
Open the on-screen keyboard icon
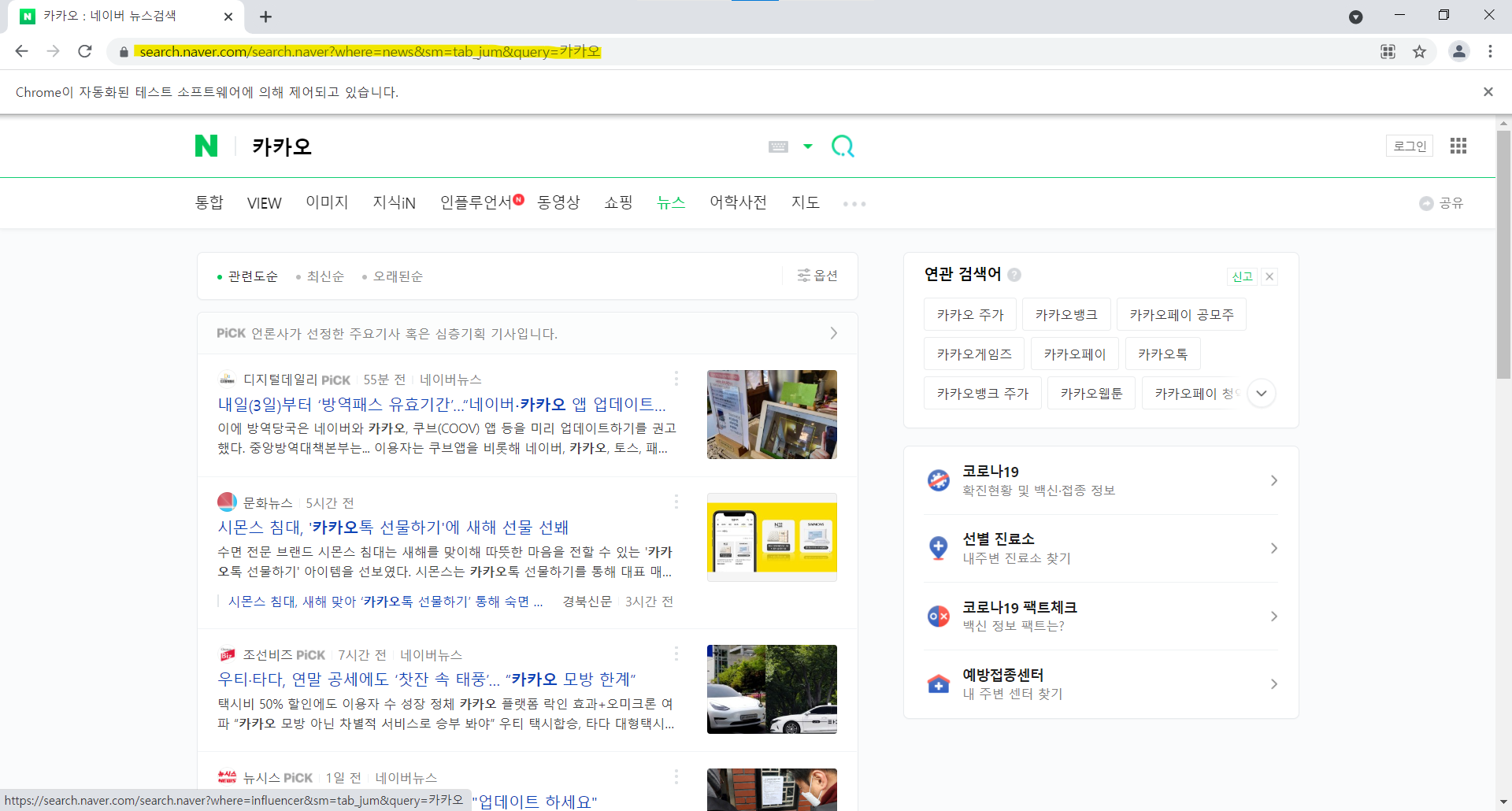pyautogui.click(x=778, y=146)
